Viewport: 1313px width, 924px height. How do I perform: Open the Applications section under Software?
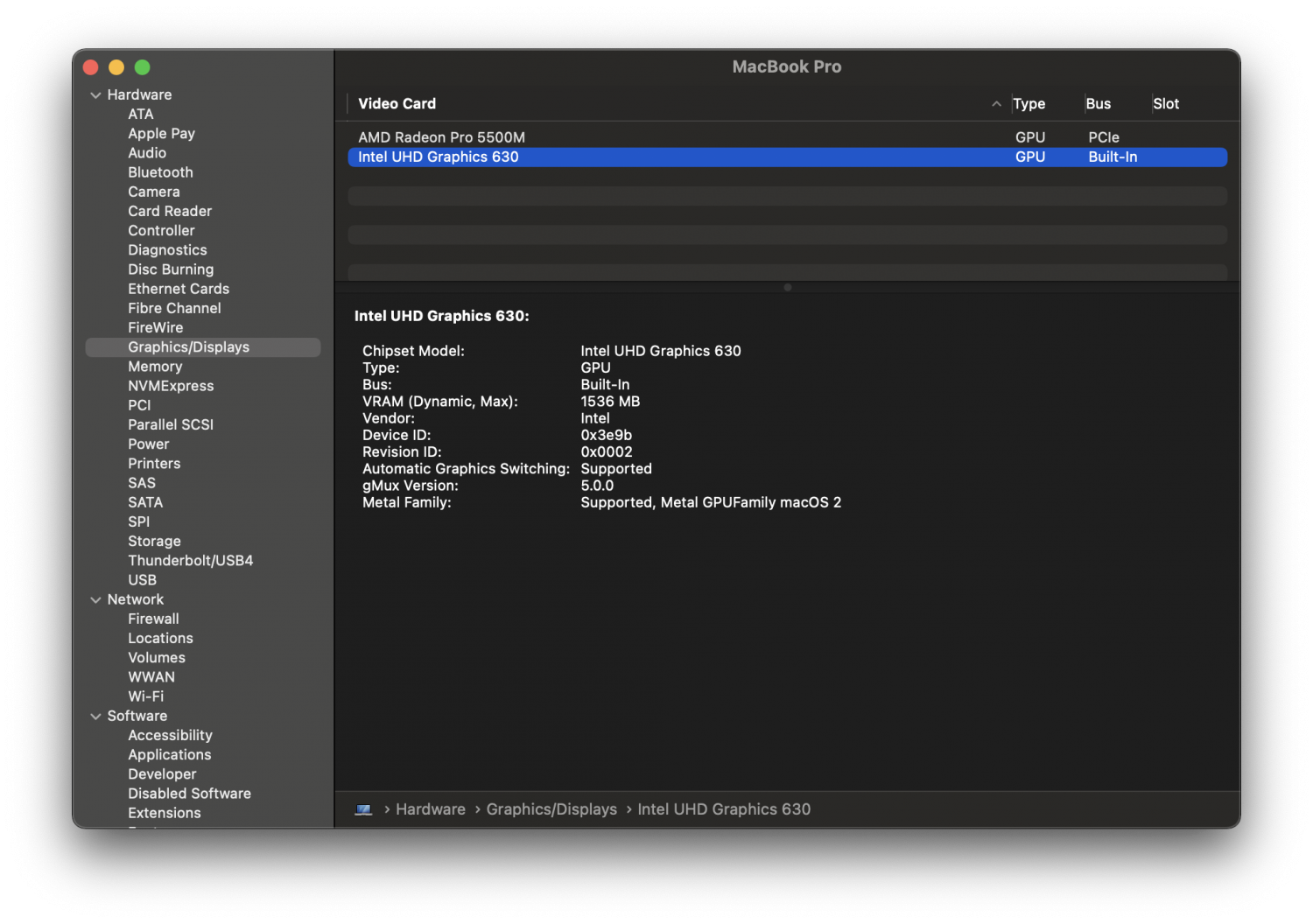click(169, 754)
